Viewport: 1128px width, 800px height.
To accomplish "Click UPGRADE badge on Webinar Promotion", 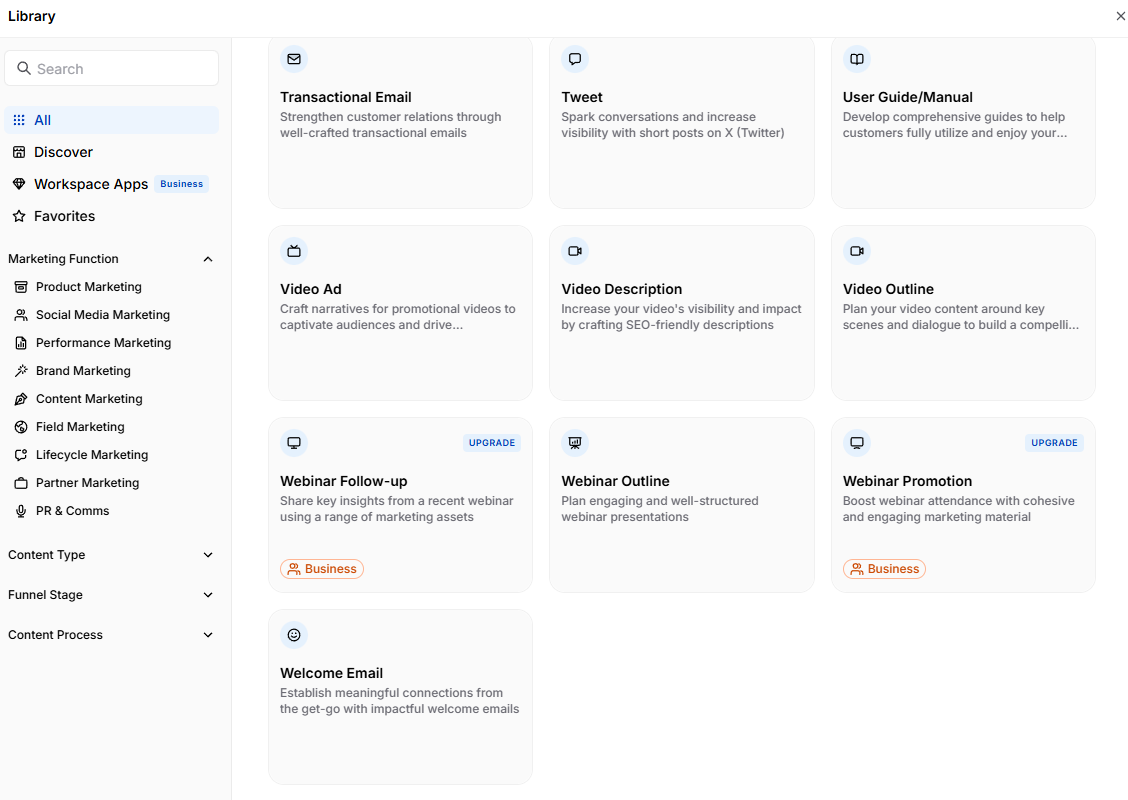I will coord(1054,442).
